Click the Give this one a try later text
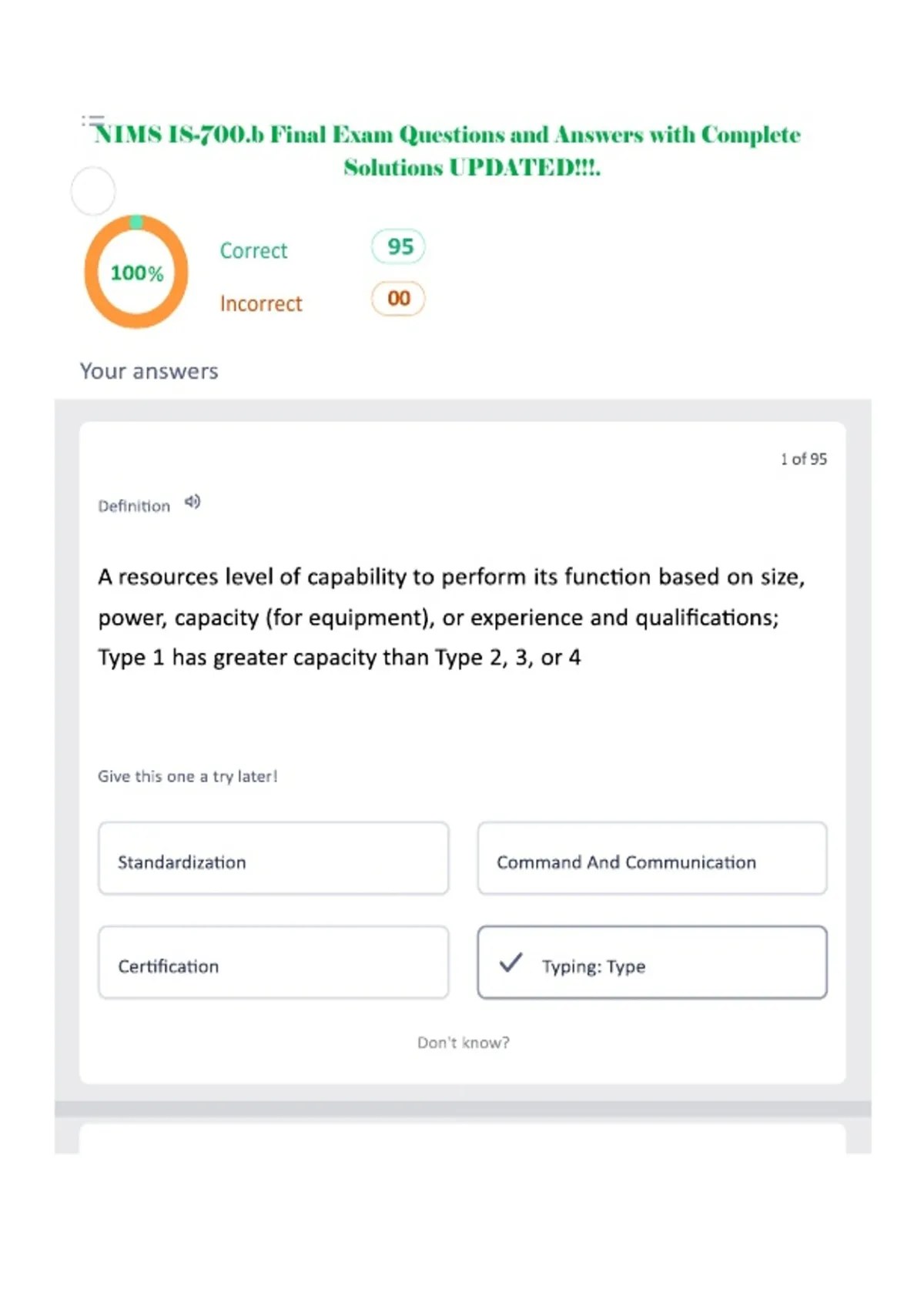The width and height of the screenshot is (924, 1309). coord(187,776)
